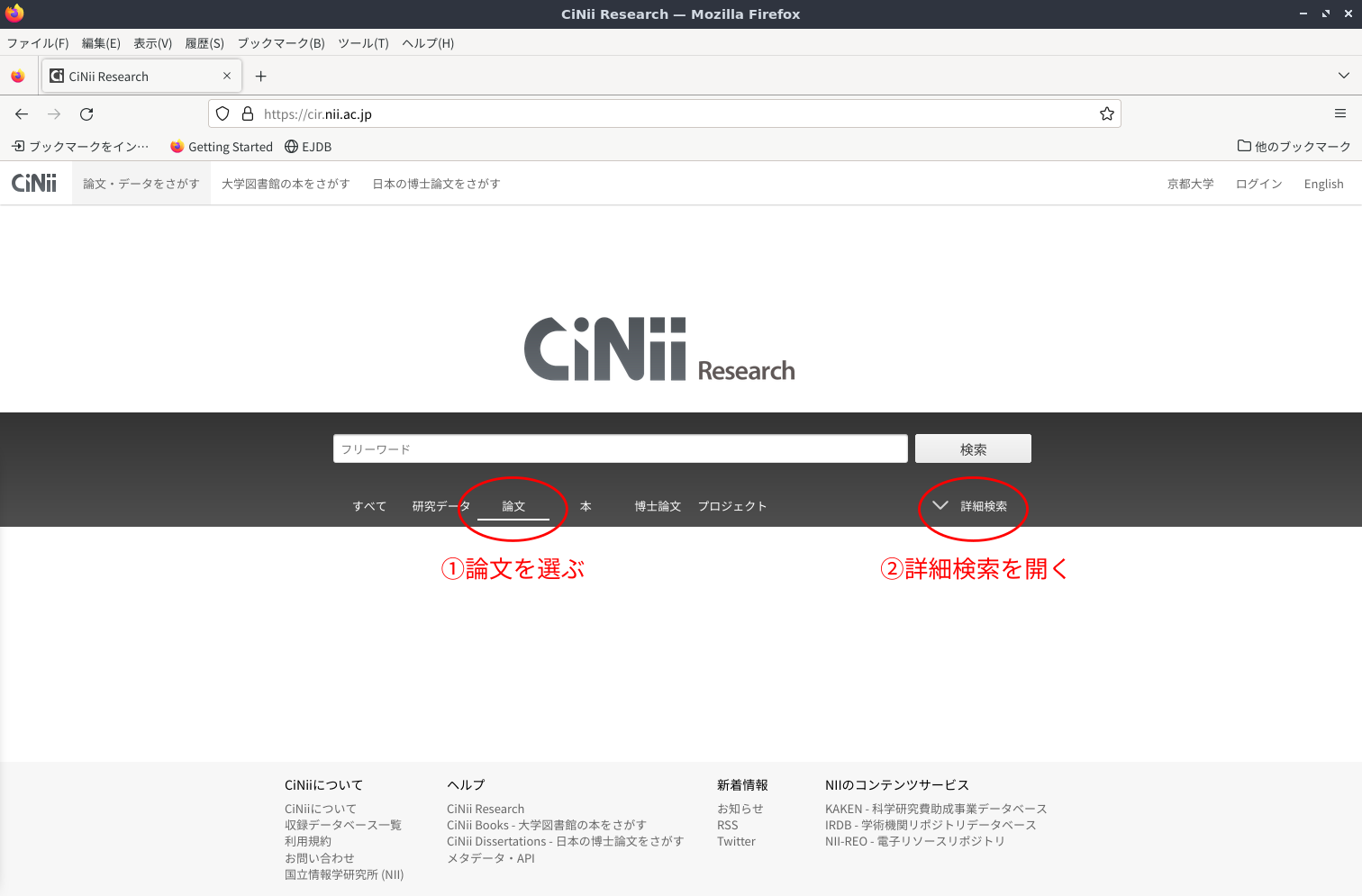
Task: Open the ファイル(F) menu
Action: [38, 43]
